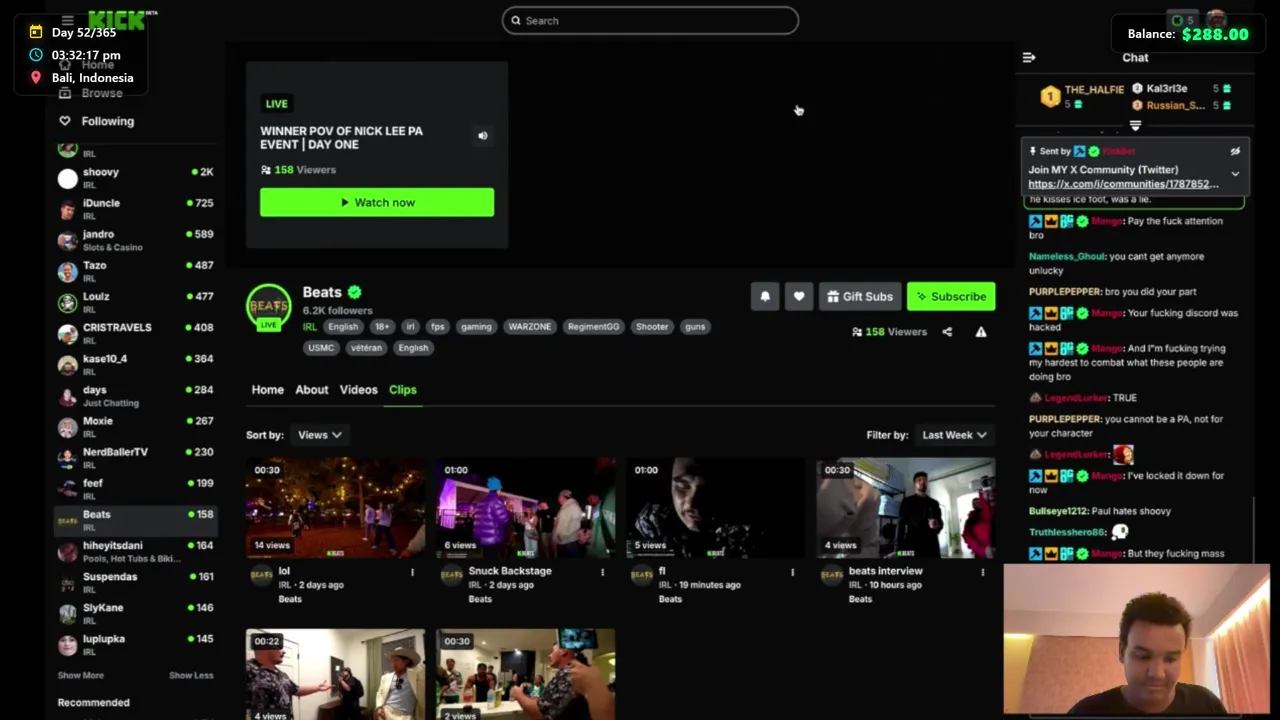The image size is (1280, 720).
Task: Open the clip thumbnail with 00:22 duration
Action: point(335,674)
